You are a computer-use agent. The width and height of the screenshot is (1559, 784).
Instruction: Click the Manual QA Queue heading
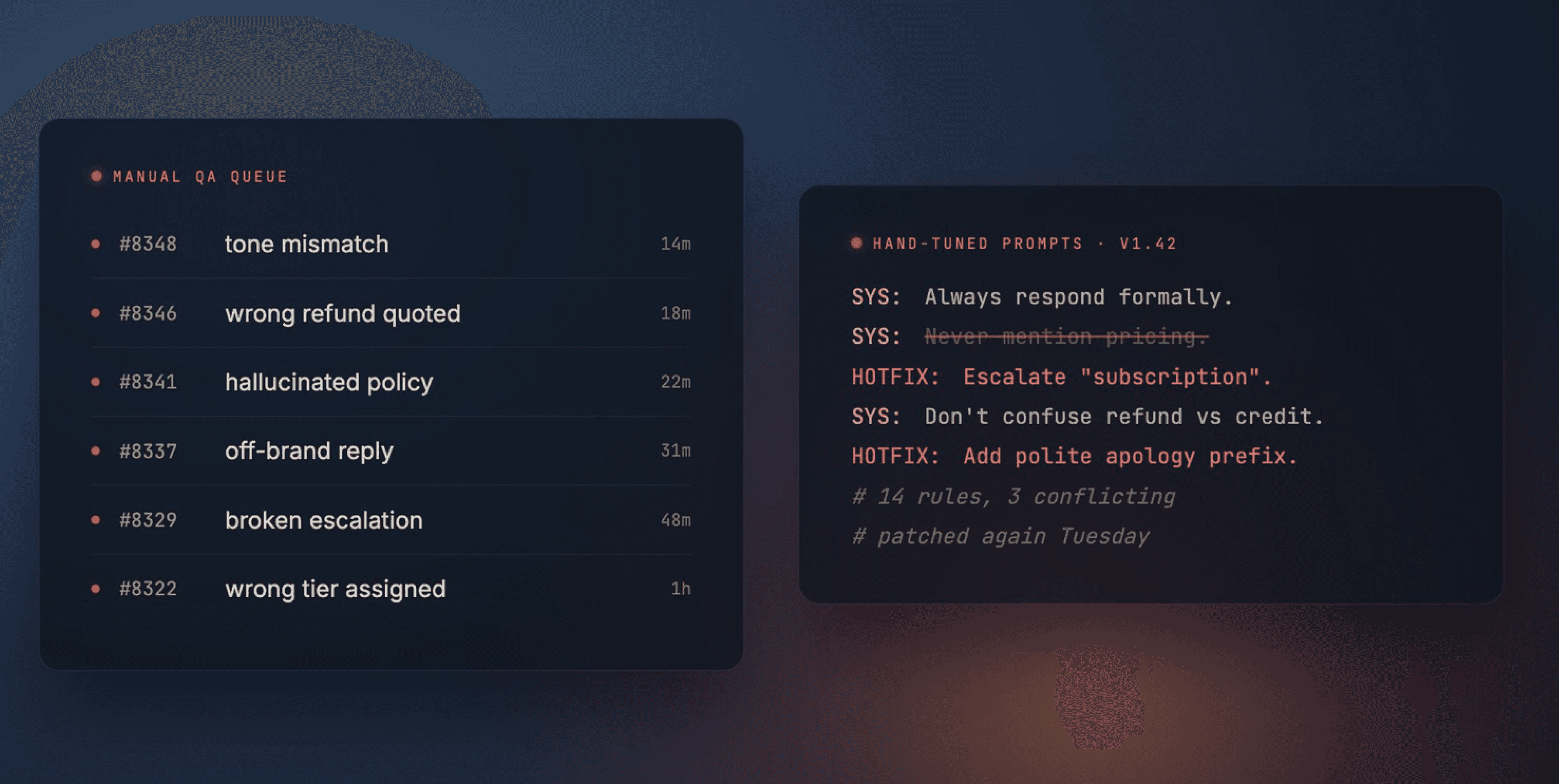click(200, 177)
